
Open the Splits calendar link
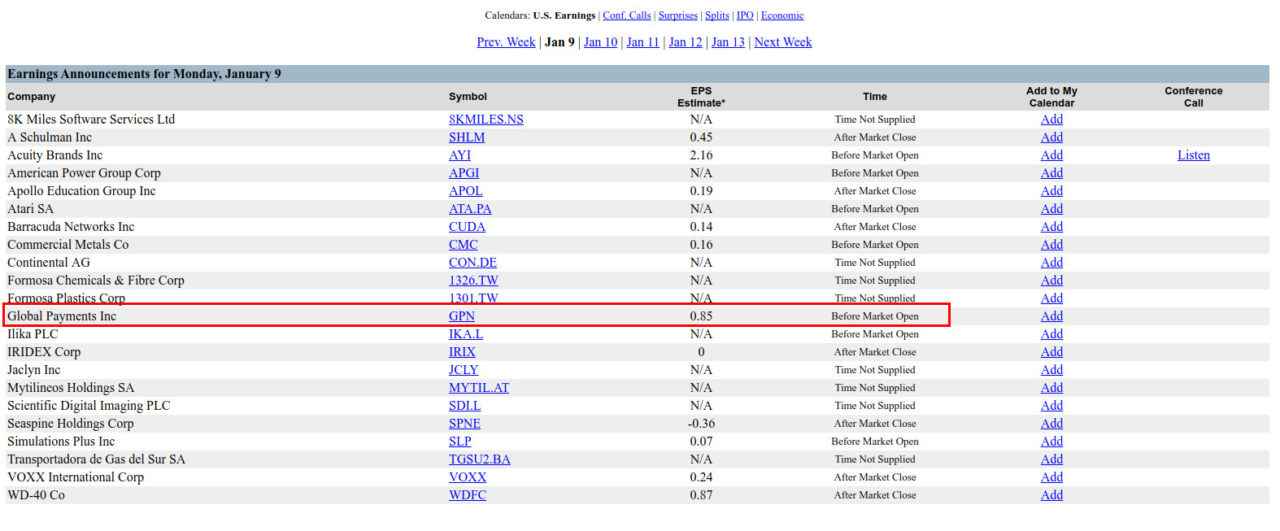[717, 16]
